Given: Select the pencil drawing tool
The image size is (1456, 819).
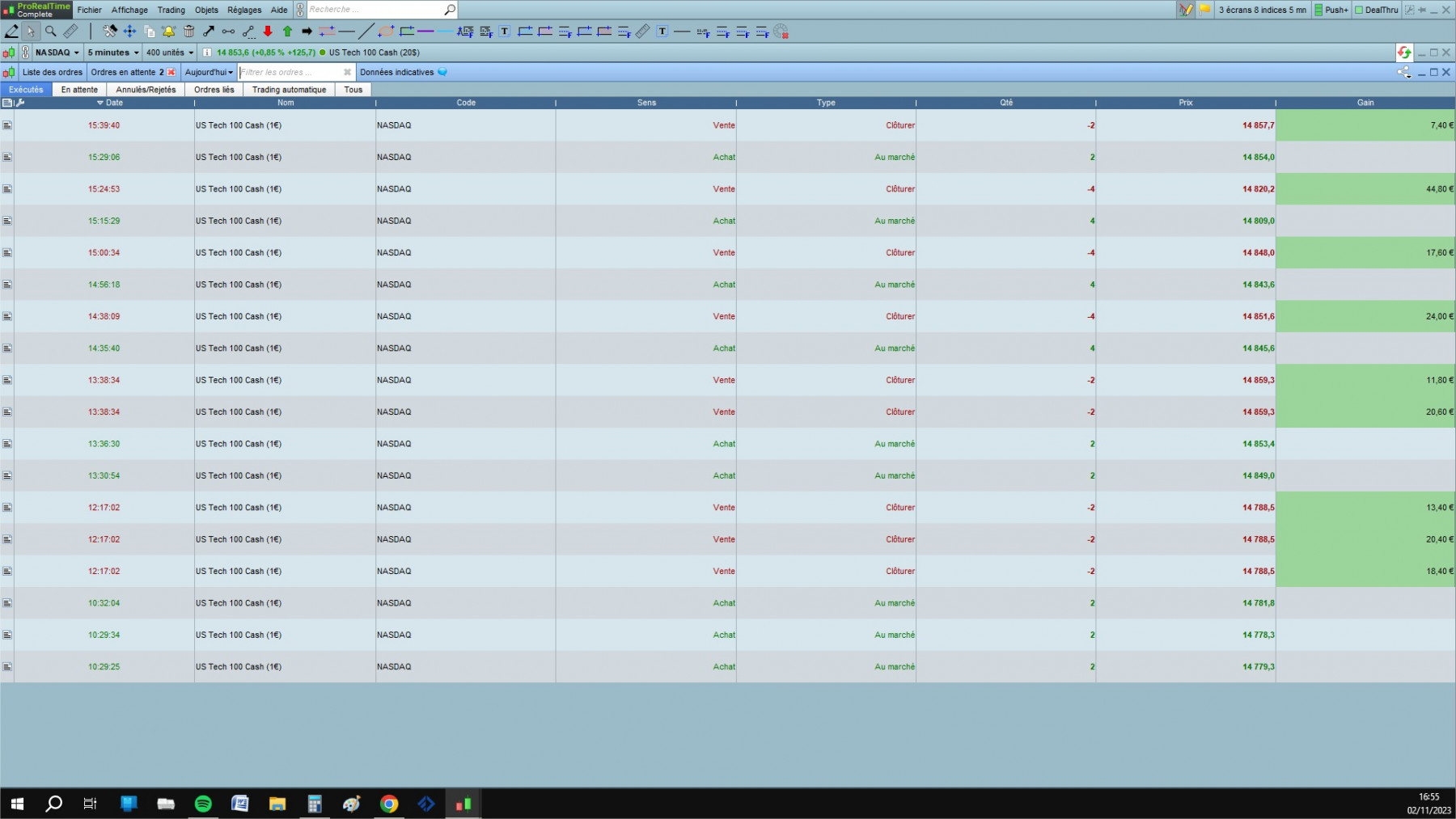Looking at the screenshot, I should [x=11, y=32].
